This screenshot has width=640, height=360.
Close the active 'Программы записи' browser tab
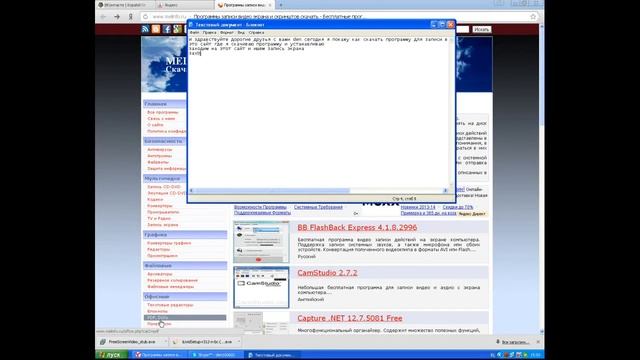(x=270, y=5)
